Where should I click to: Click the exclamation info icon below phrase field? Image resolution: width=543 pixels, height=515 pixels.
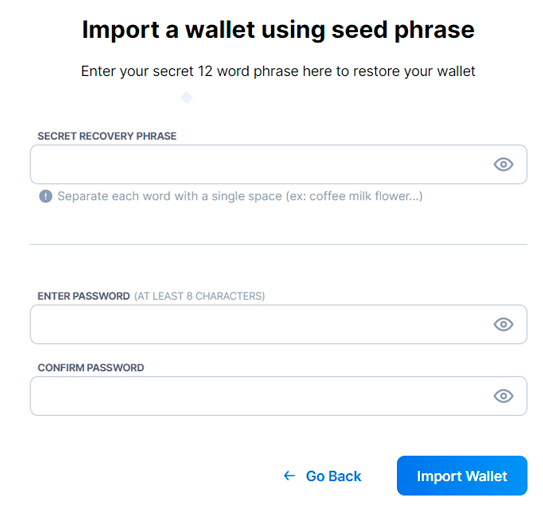point(46,196)
